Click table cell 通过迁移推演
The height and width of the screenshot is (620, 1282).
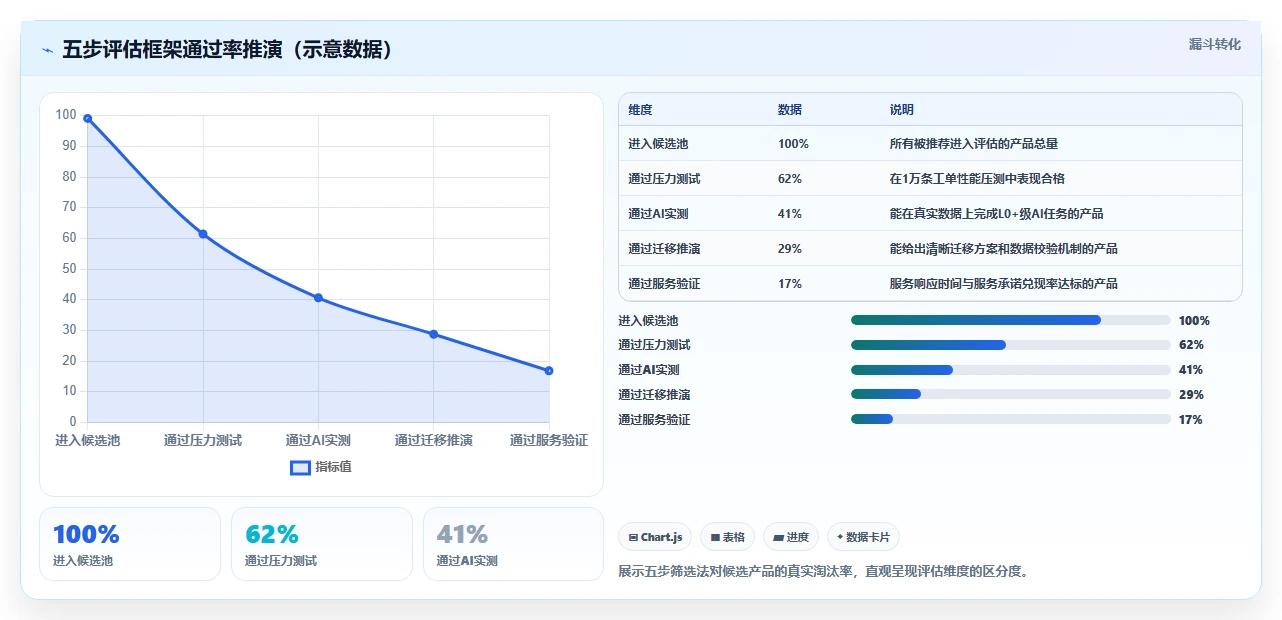[664, 249]
